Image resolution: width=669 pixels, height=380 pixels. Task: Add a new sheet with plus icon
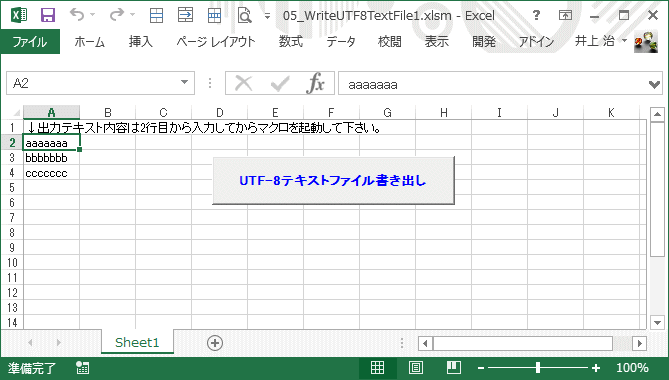click(215, 343)
